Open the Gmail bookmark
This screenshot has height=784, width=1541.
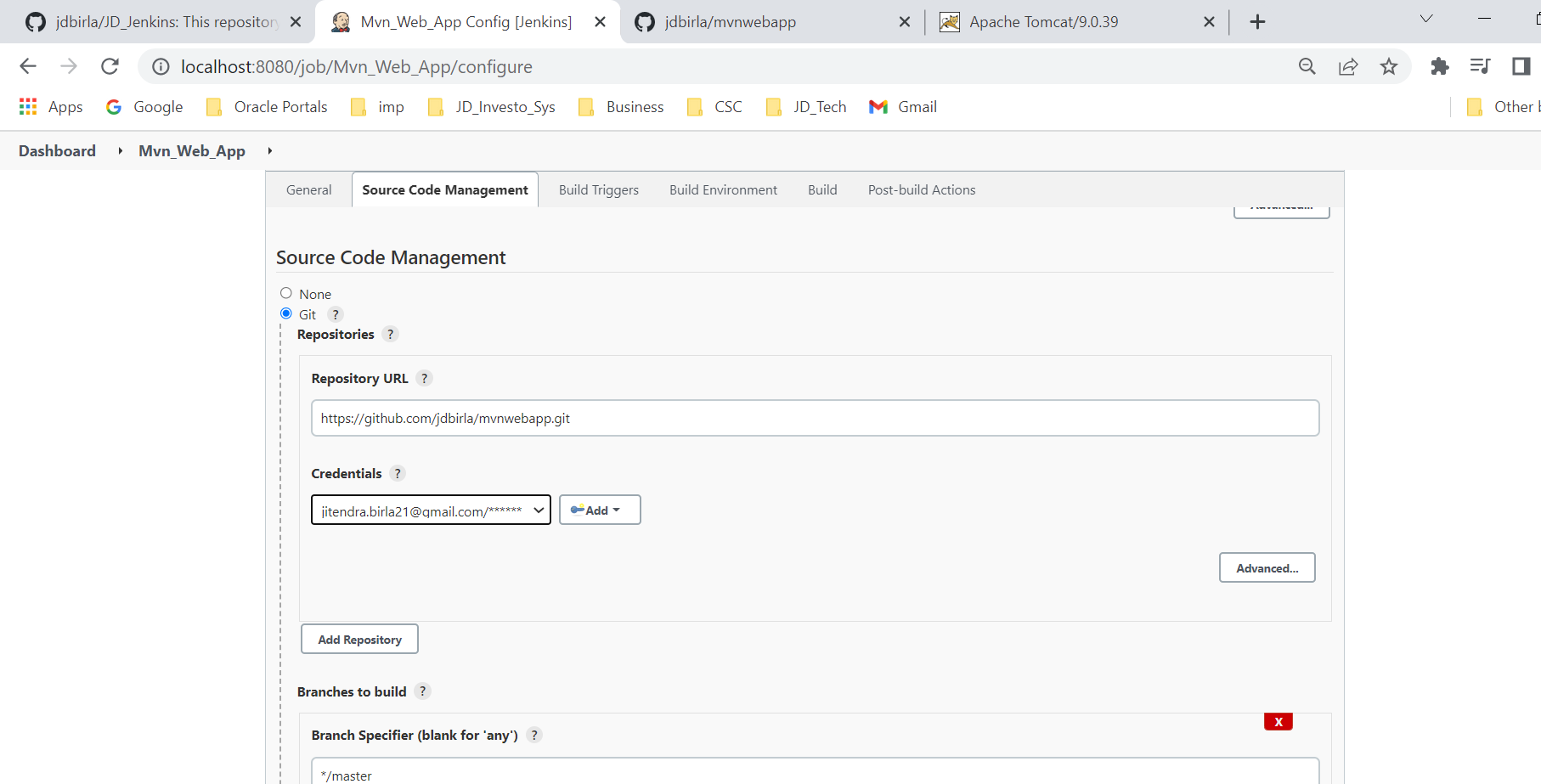(903, 107)
